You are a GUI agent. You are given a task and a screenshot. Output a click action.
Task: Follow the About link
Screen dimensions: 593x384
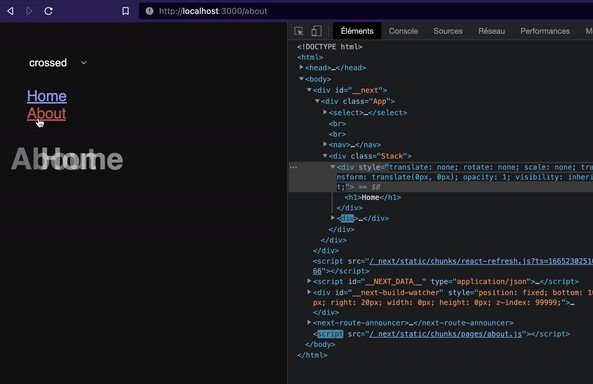pyautogui.click(x=47, y=113)
